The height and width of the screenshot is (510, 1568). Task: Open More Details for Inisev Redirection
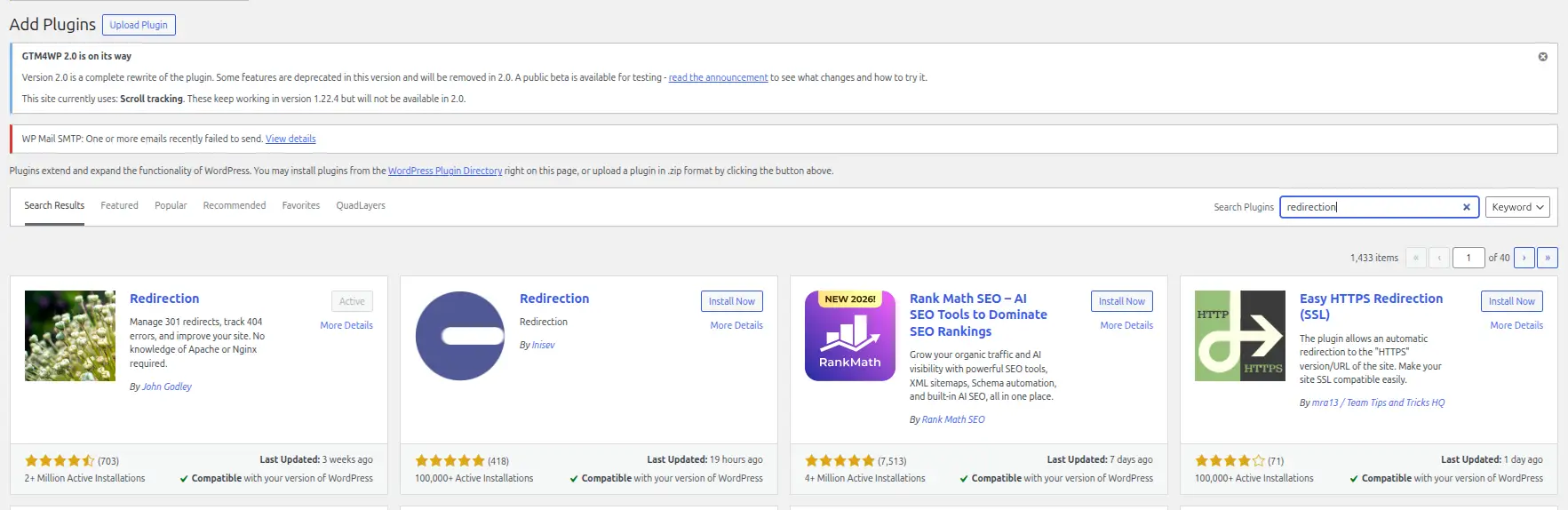736,325
